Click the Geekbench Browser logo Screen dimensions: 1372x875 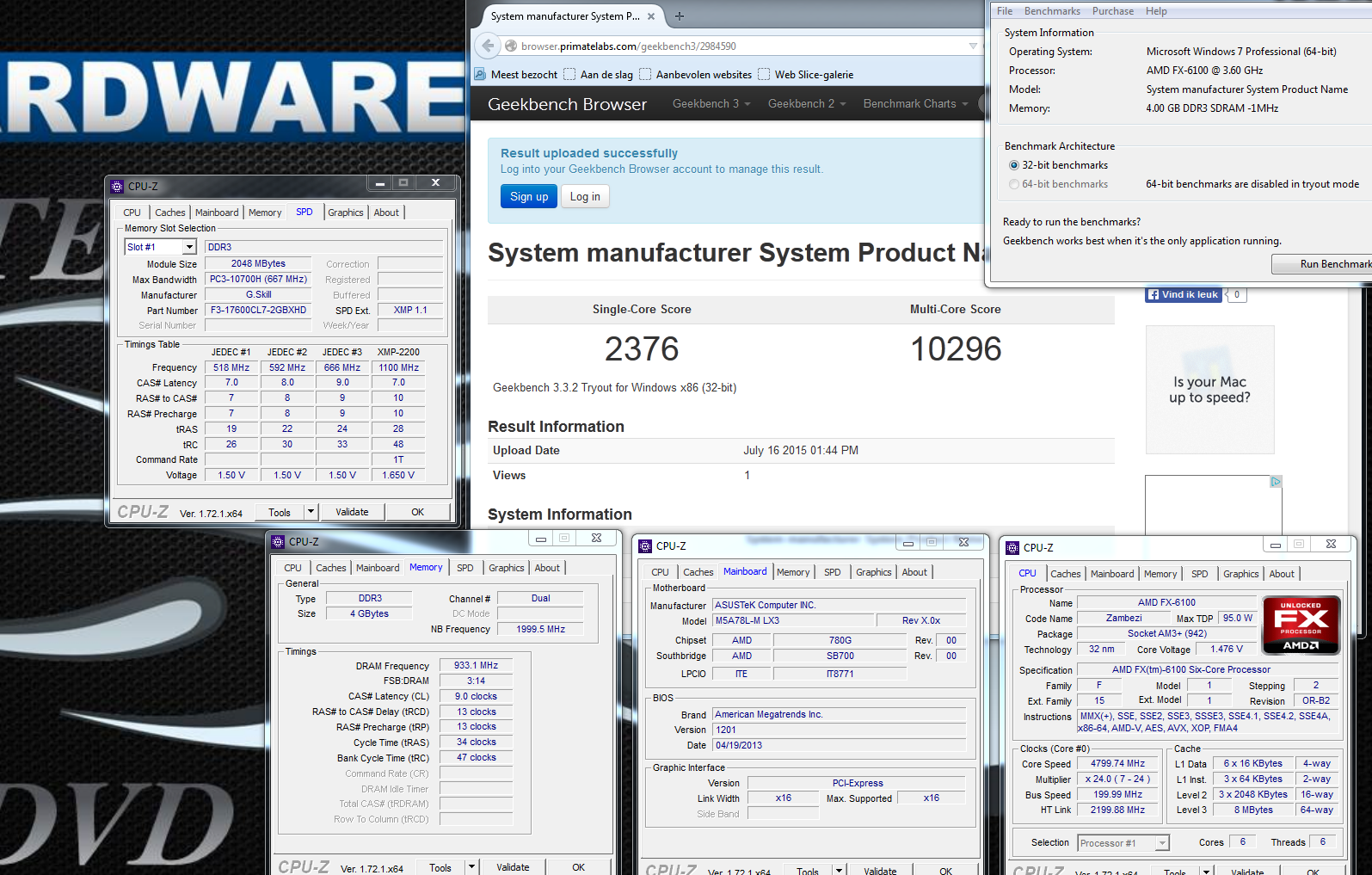tap(567, 104)
